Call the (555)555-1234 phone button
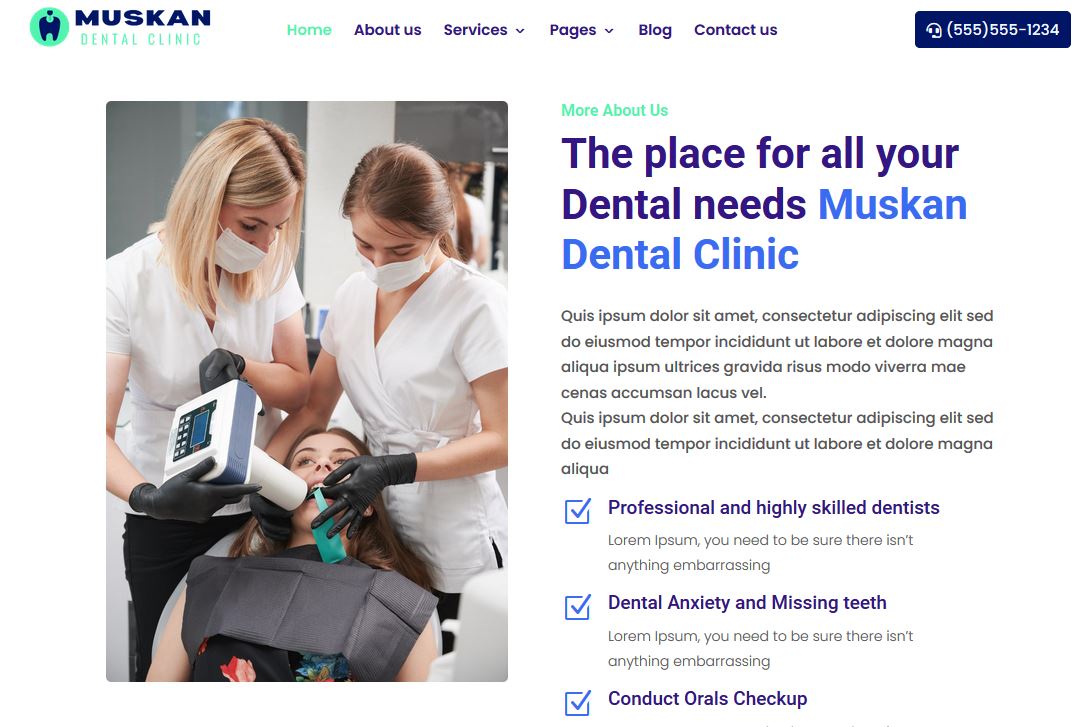The height and width of the screenshot is (727, 1092). point(992,29)
